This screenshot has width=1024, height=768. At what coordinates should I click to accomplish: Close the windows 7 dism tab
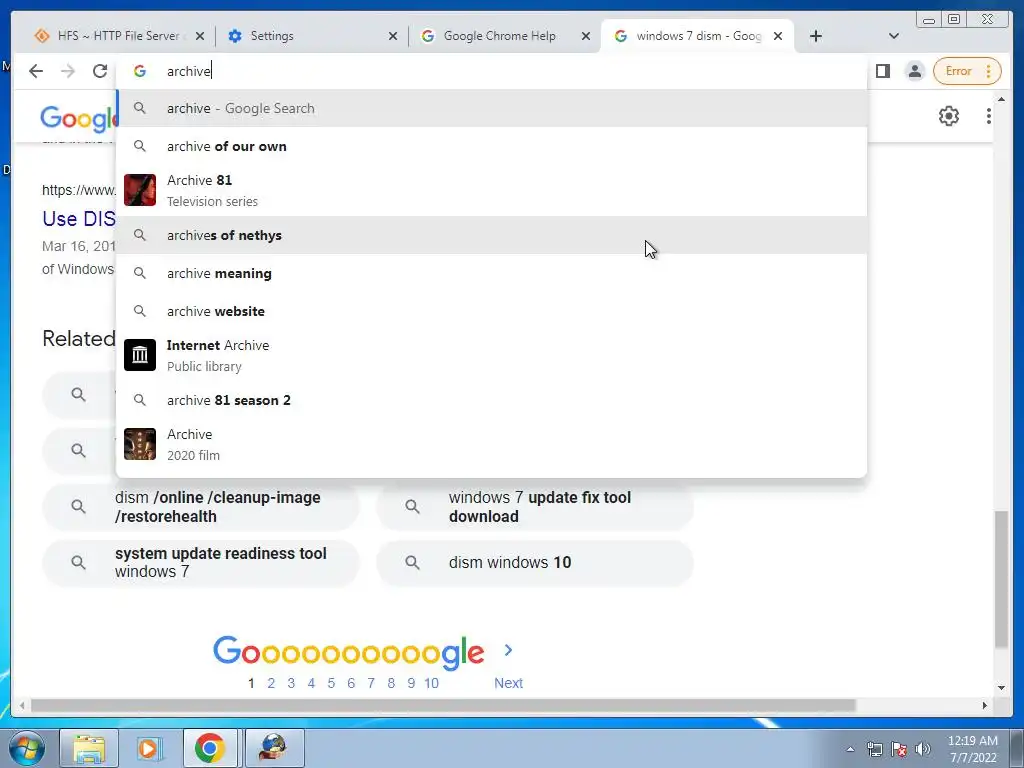tap(778, 36)
